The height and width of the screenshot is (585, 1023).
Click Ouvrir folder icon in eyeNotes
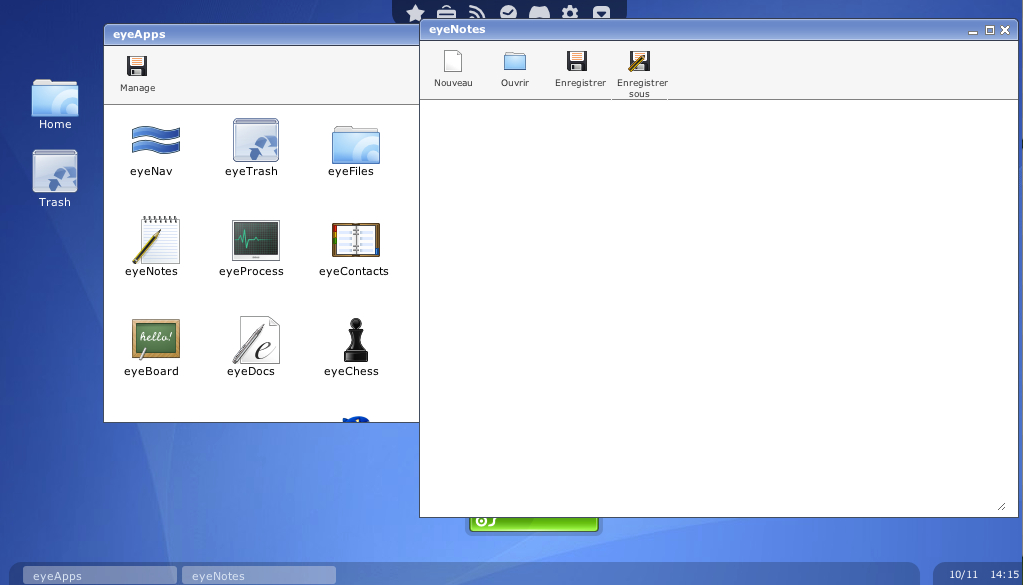(515, 61)
